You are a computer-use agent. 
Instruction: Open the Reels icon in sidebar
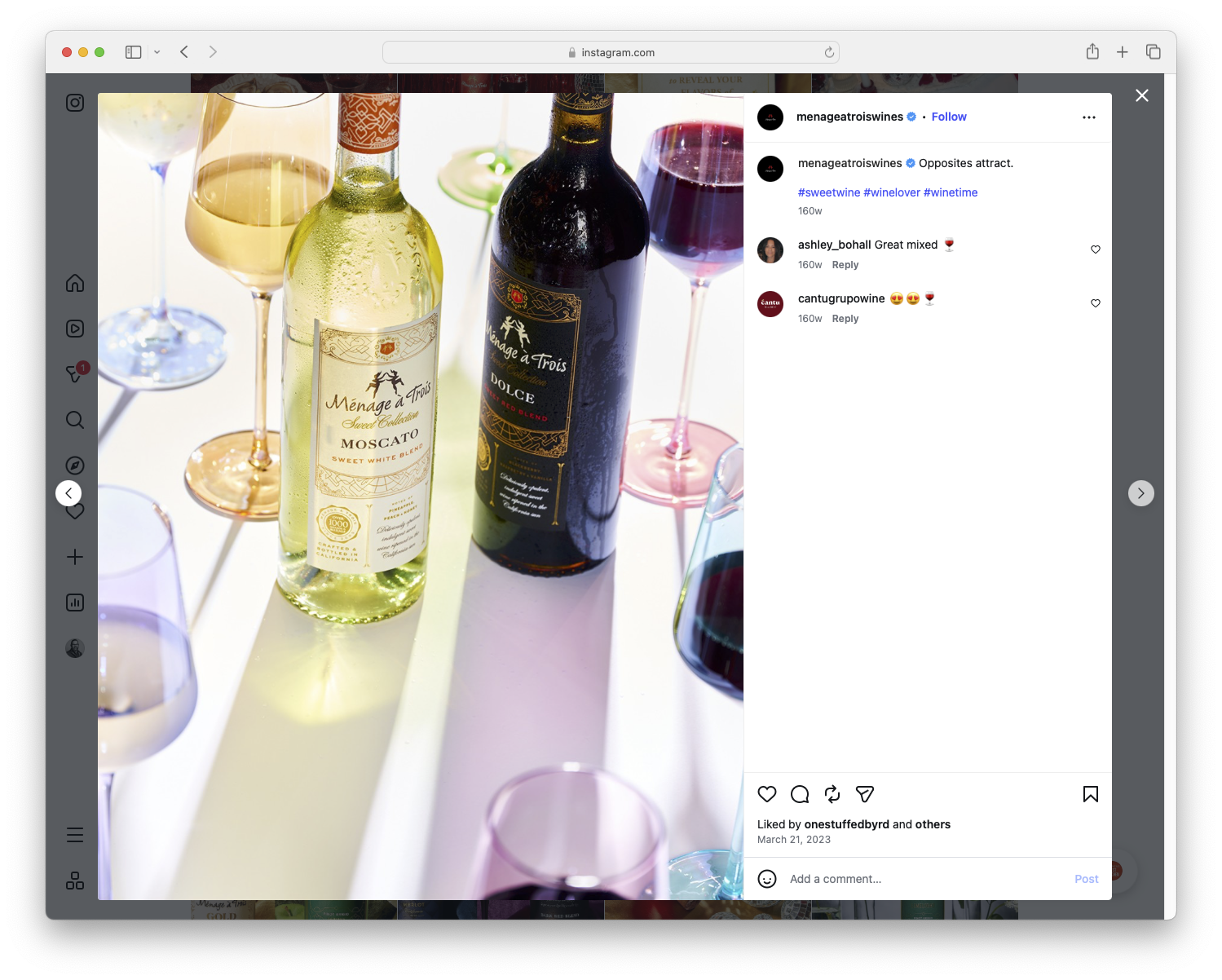pyautogui.click(x=75, y=329)
